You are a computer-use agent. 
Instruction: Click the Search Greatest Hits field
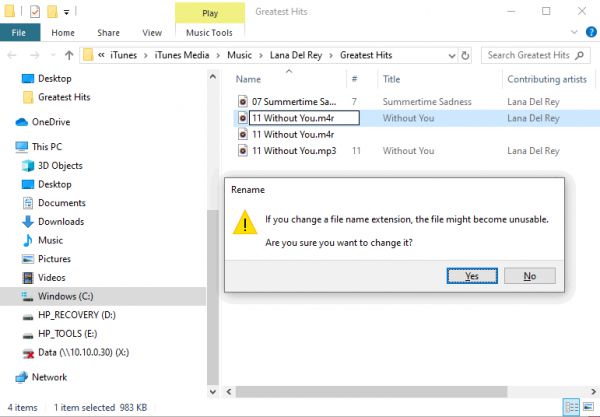point(530,54)
